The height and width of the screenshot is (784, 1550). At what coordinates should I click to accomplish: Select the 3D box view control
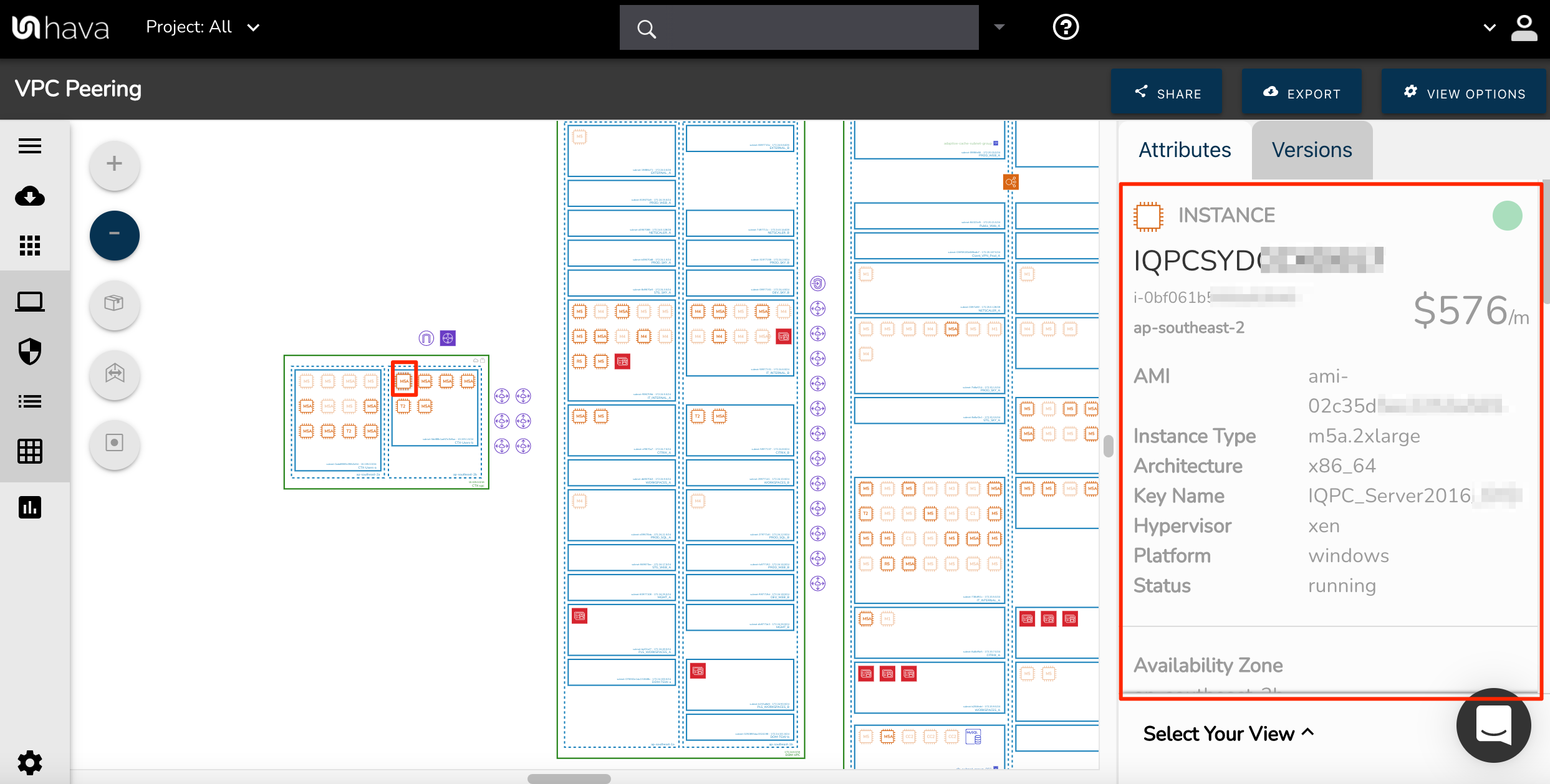click(x=114, y=305)
